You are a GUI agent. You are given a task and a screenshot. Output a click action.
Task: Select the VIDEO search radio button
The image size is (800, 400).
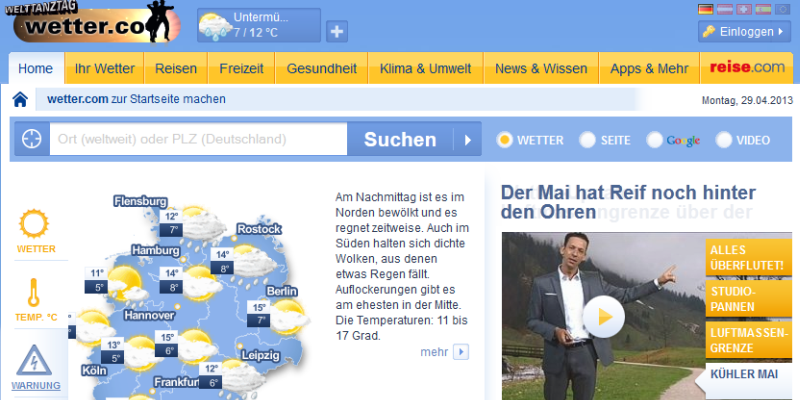click(725, 140)
